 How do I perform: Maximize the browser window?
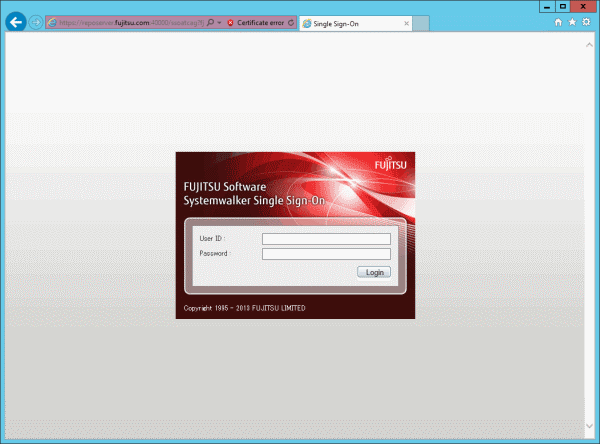tap(562, 7)
